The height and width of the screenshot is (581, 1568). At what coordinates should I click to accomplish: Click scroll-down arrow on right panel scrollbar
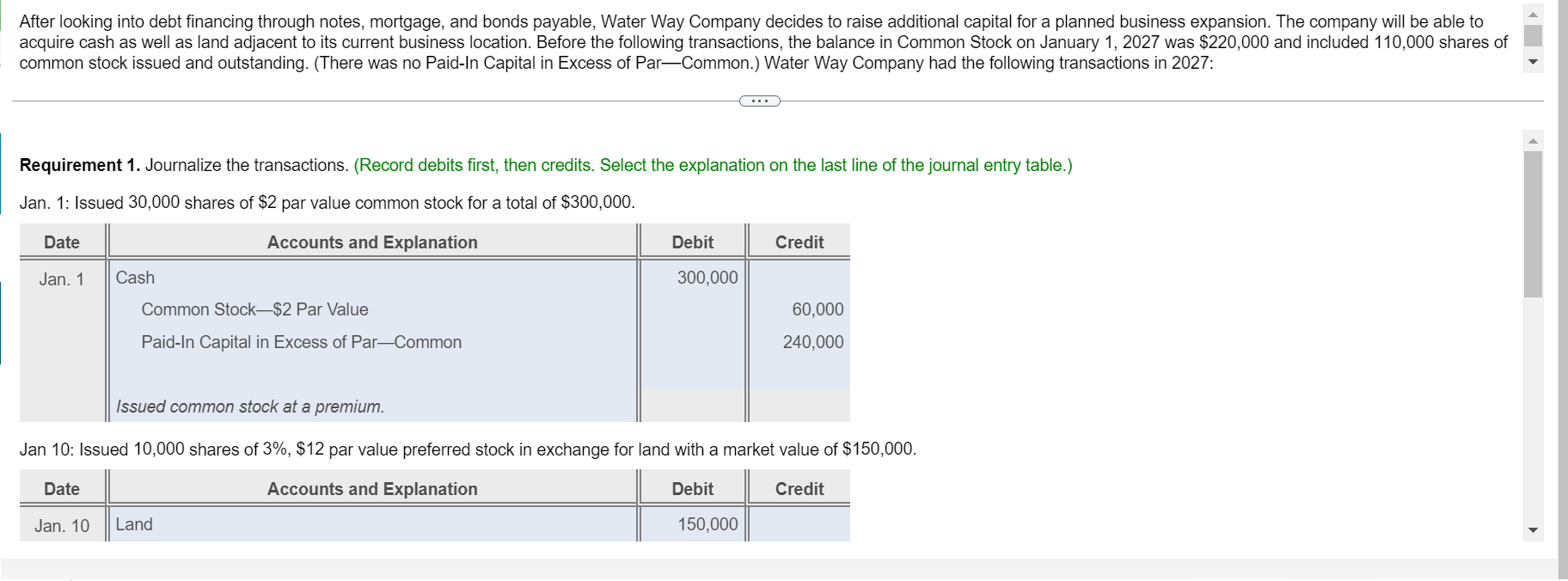tap(1534, 530)
